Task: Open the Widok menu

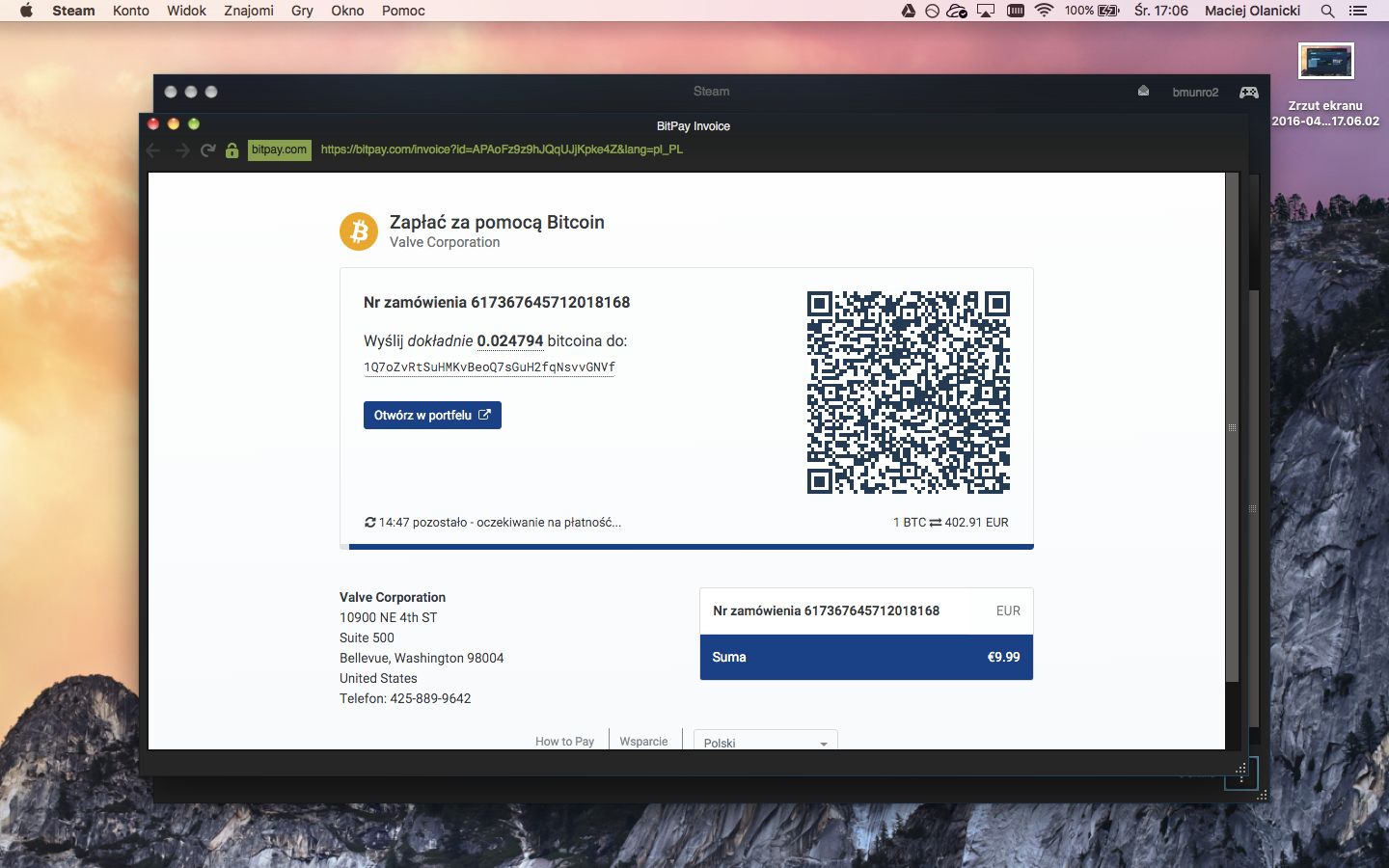Action: [x=186, y=11]
